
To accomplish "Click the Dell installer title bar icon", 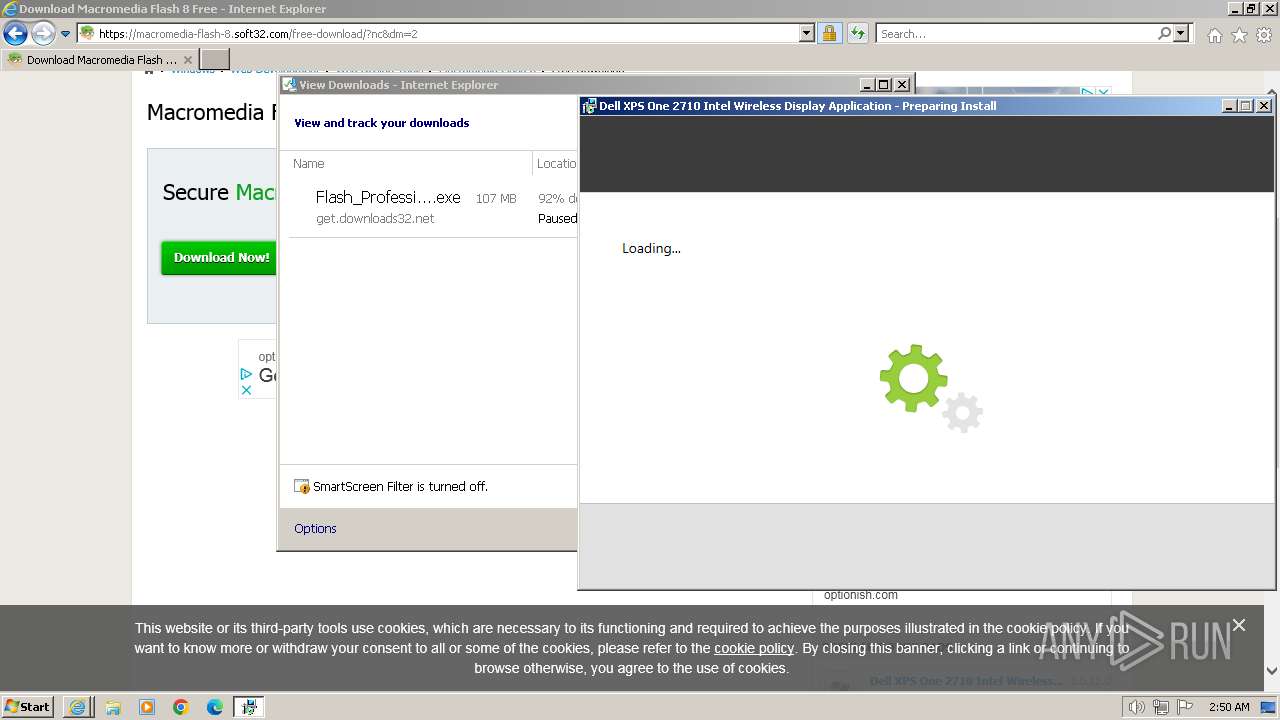I will pyautogui.click(x=589, y=106).
